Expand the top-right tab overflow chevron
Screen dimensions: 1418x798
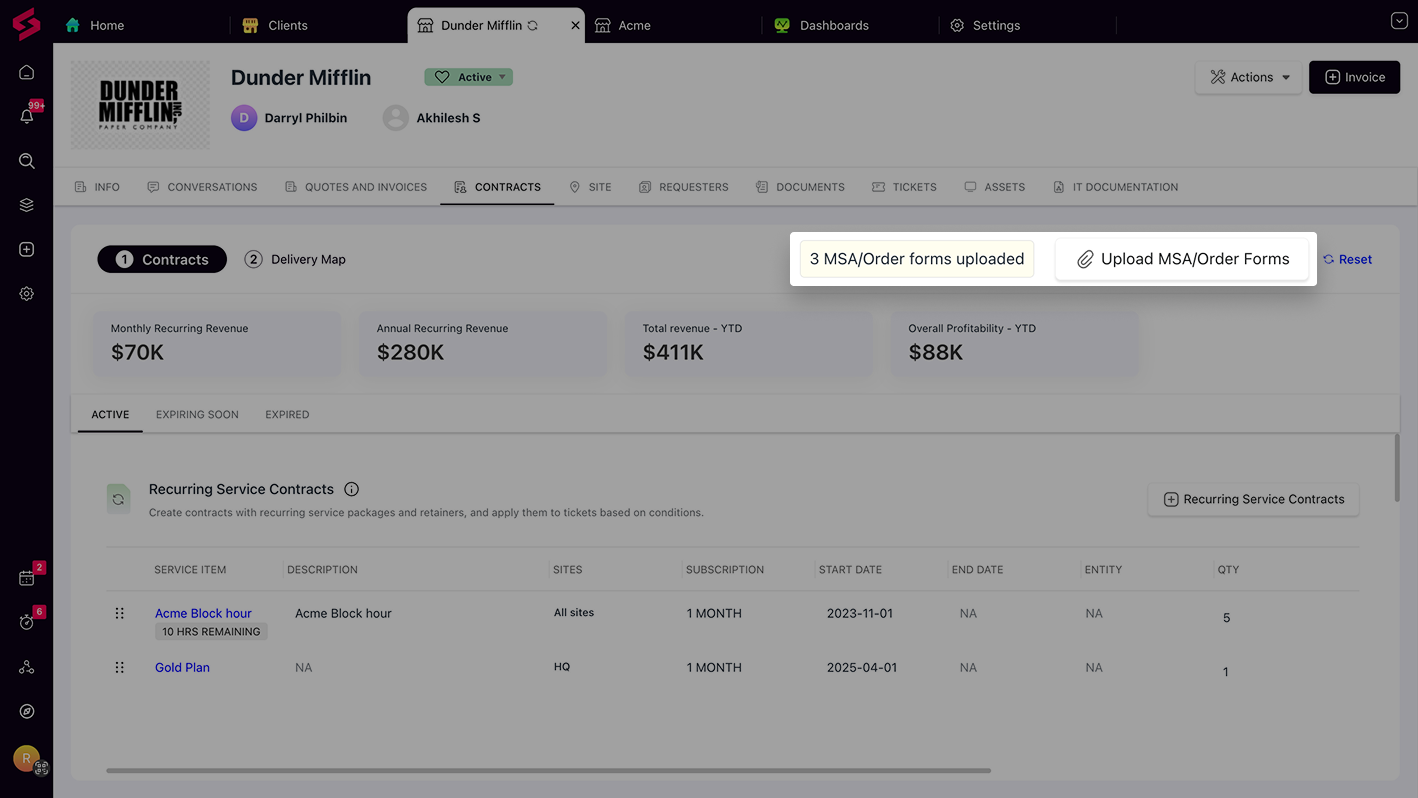click(1399, 20)
